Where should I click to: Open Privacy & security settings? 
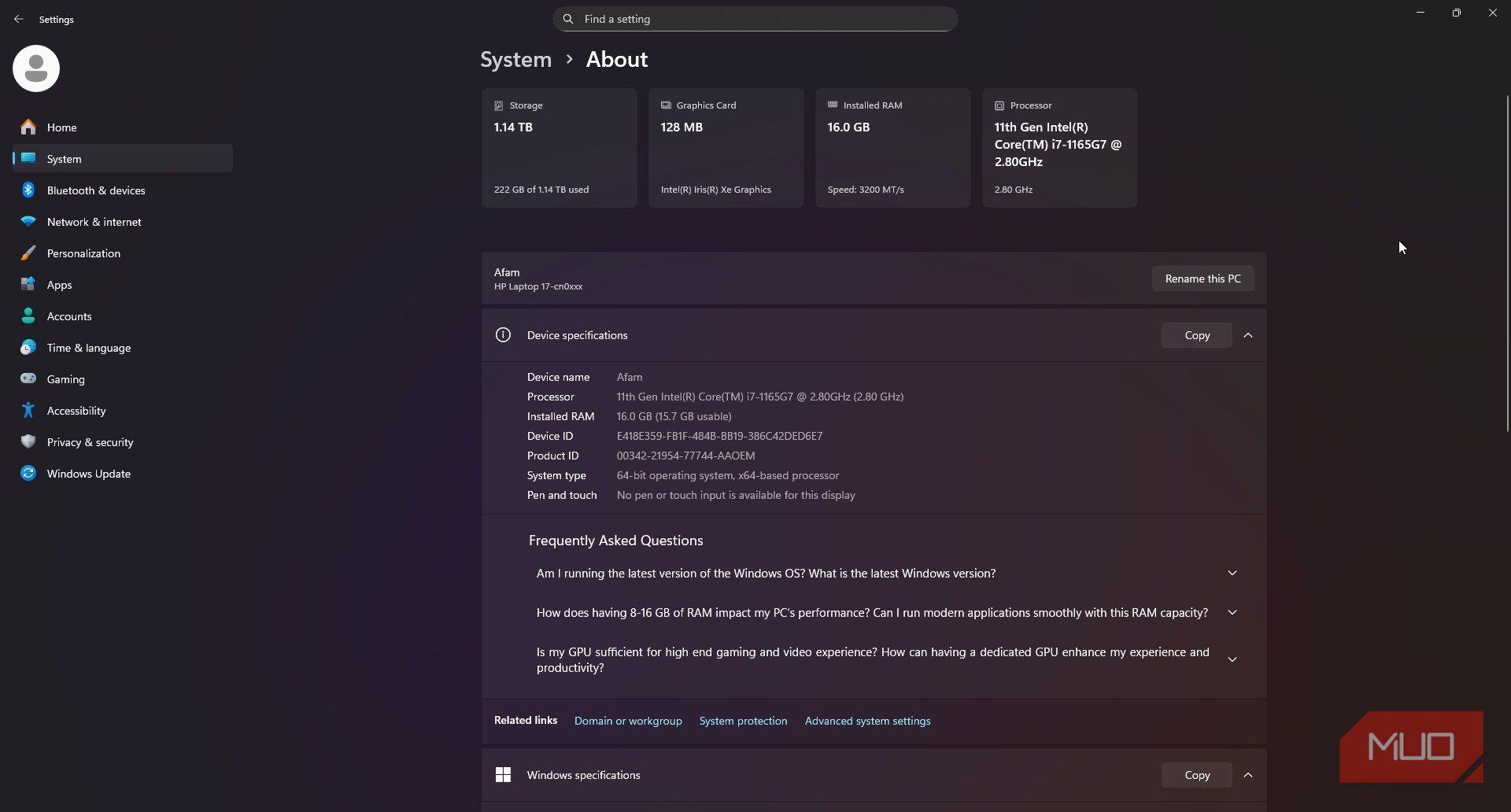coord(123,441)
